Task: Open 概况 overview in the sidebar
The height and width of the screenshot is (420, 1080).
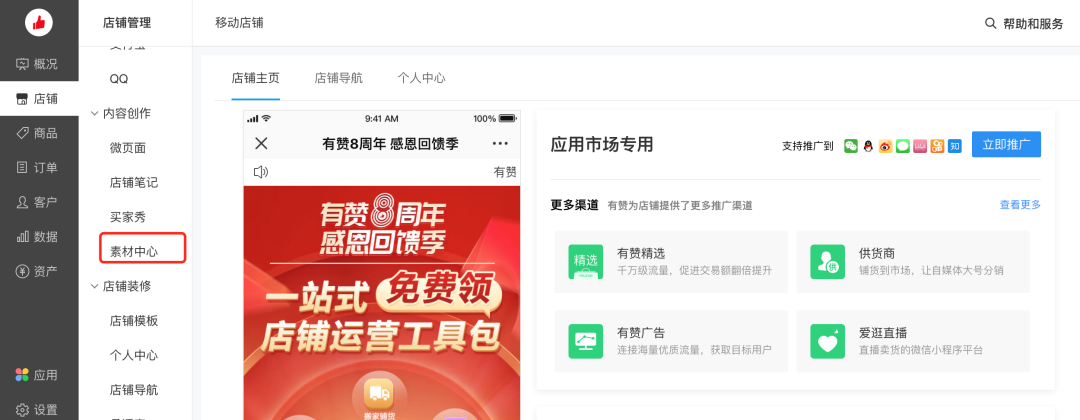Action: (39, 64)
